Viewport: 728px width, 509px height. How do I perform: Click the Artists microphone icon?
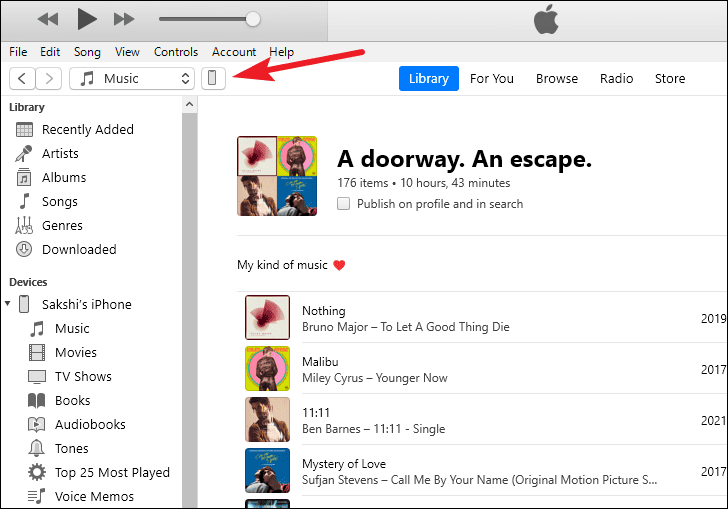coord(24,154)
